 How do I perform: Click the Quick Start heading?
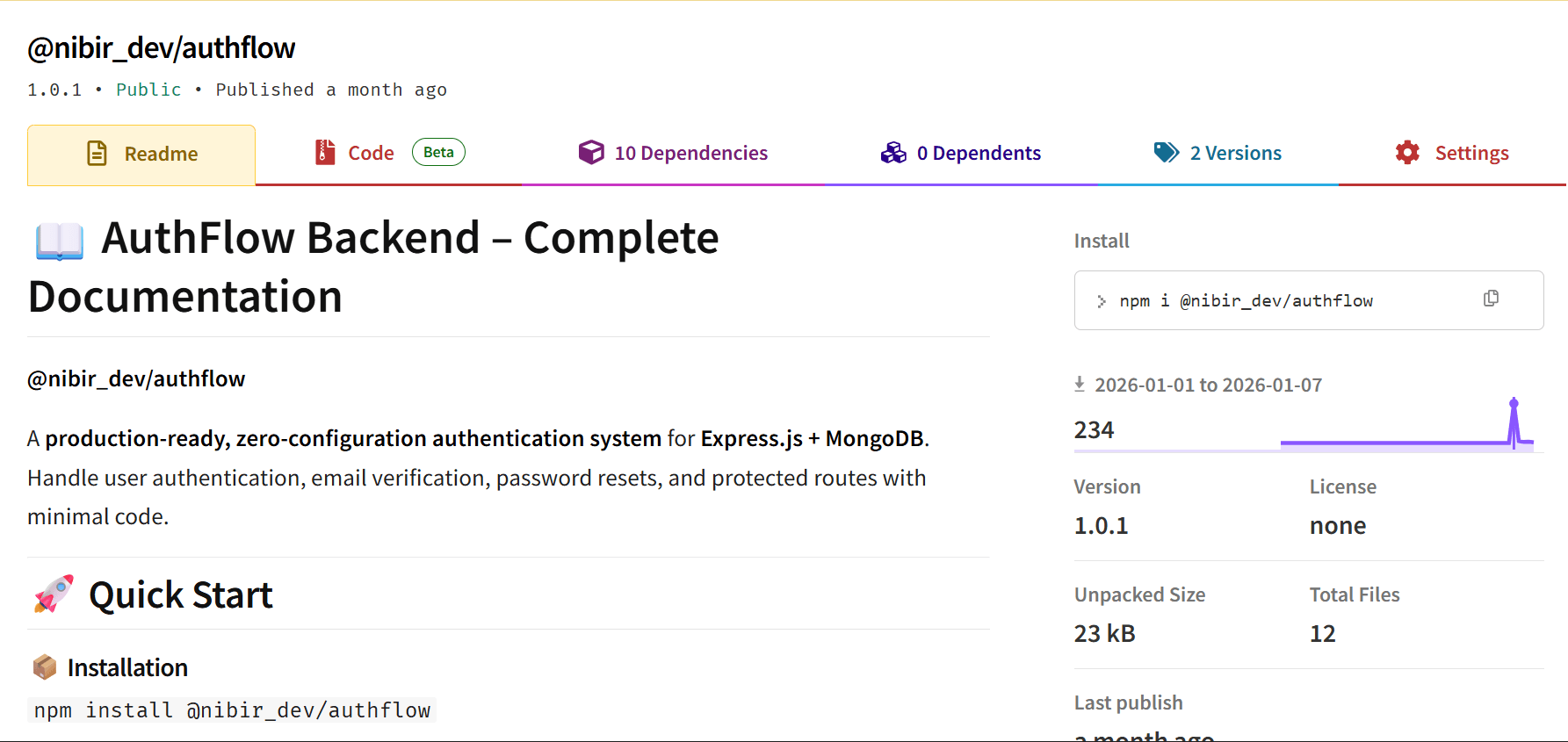180,595
